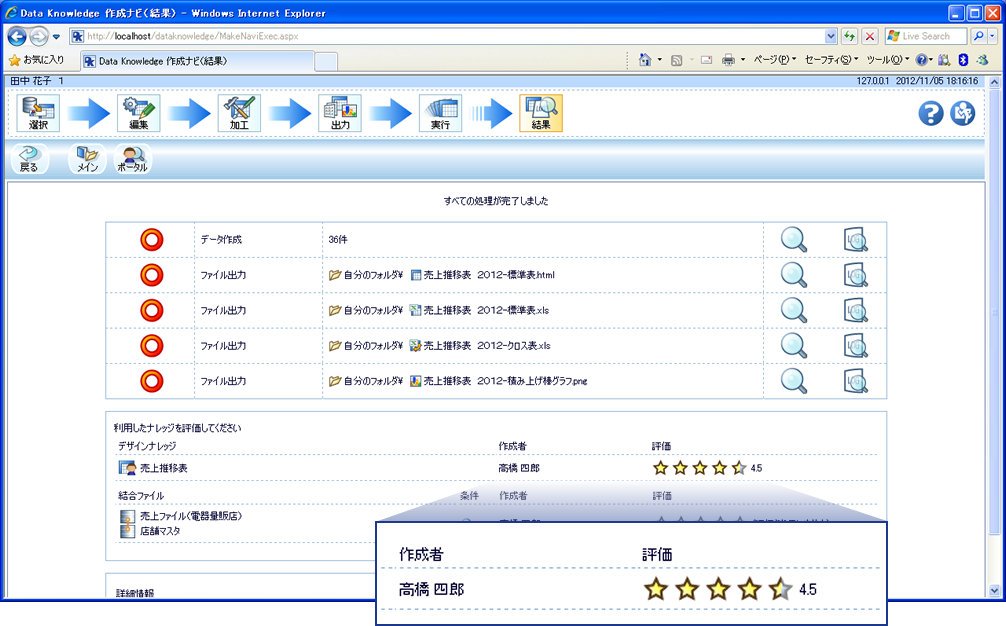Click the 編集 step icon
Screen dimensions: 1006x626
[x=138, y=113]
